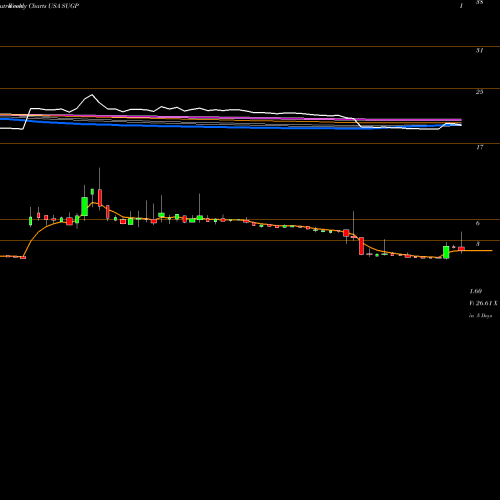Viewport: 500px width, 500px height.
Task: Click the last red candle on the right
Action: tap(461, 249)
